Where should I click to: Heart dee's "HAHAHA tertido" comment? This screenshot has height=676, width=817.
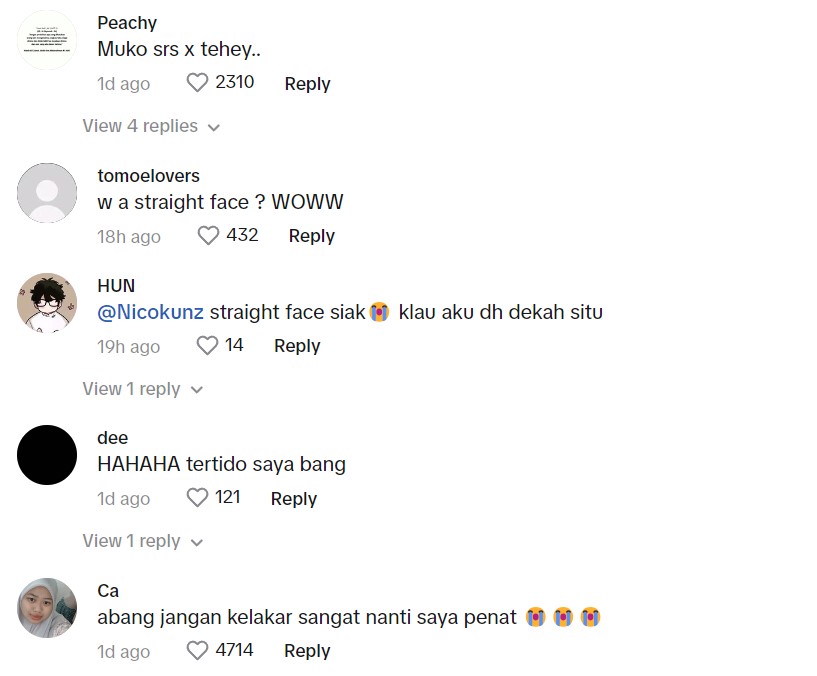pyautogui.click(x=197, y=498)
